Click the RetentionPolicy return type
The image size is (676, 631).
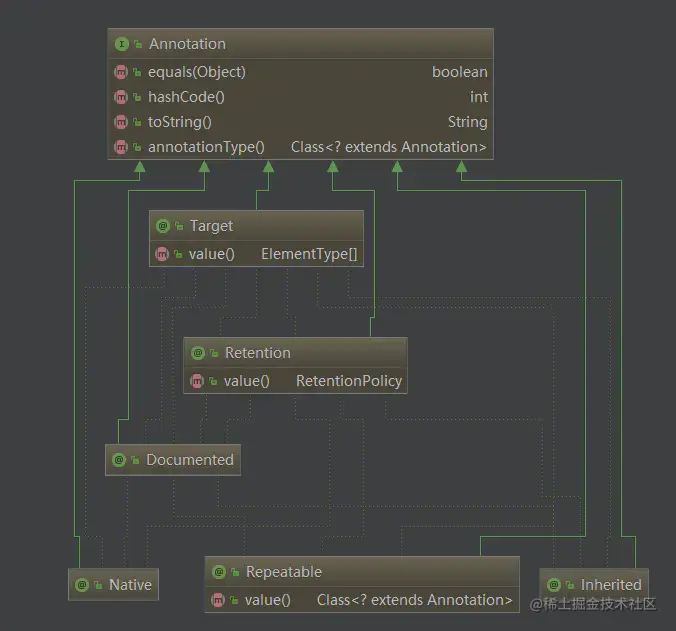pos(349,381)
